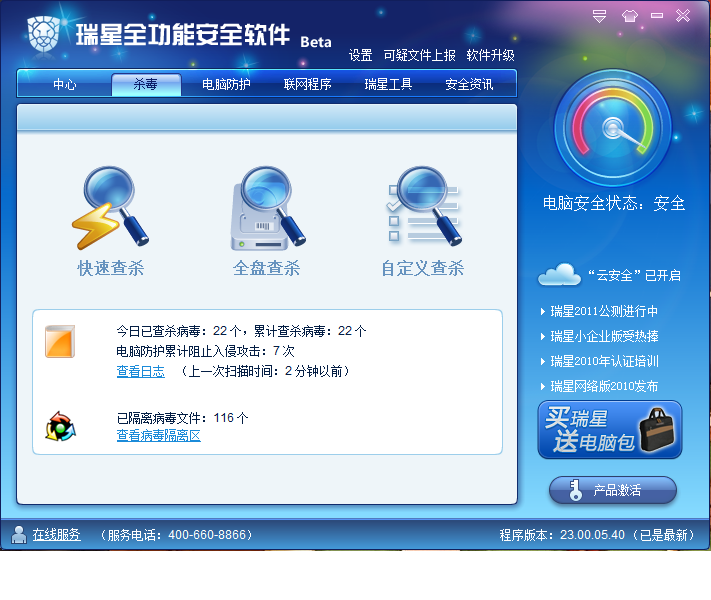Open the 瑞星工具 tab
This screenshot has width=711, height=600.
(388, 84)
